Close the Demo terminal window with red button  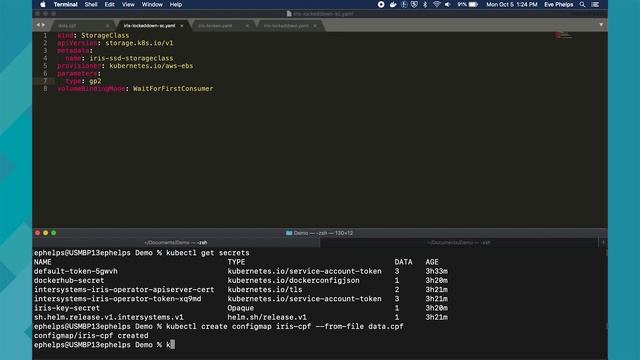pyautogui.click(x=38, y=233)
